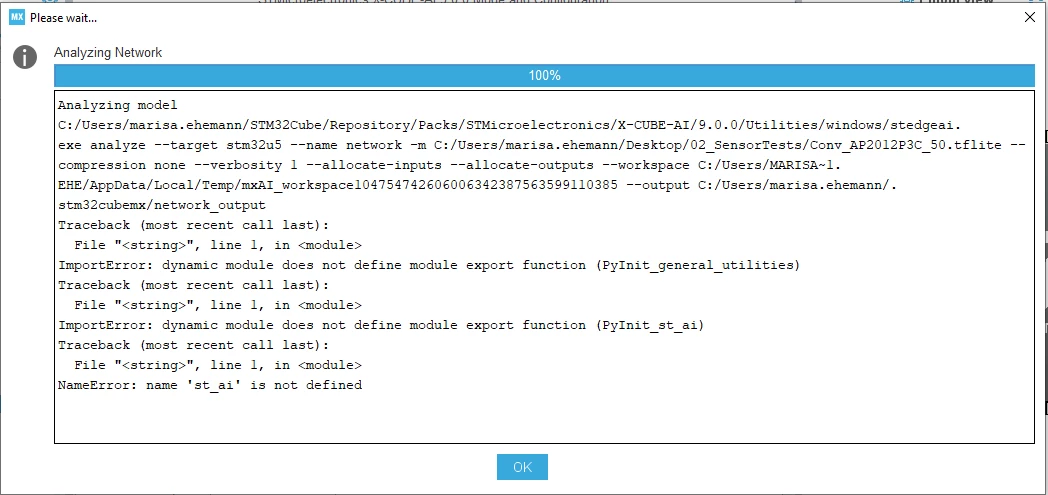Click the PyInit_st_ai ImportError line
Viewport: 1048px width, 495px height.
click(381, 325)
